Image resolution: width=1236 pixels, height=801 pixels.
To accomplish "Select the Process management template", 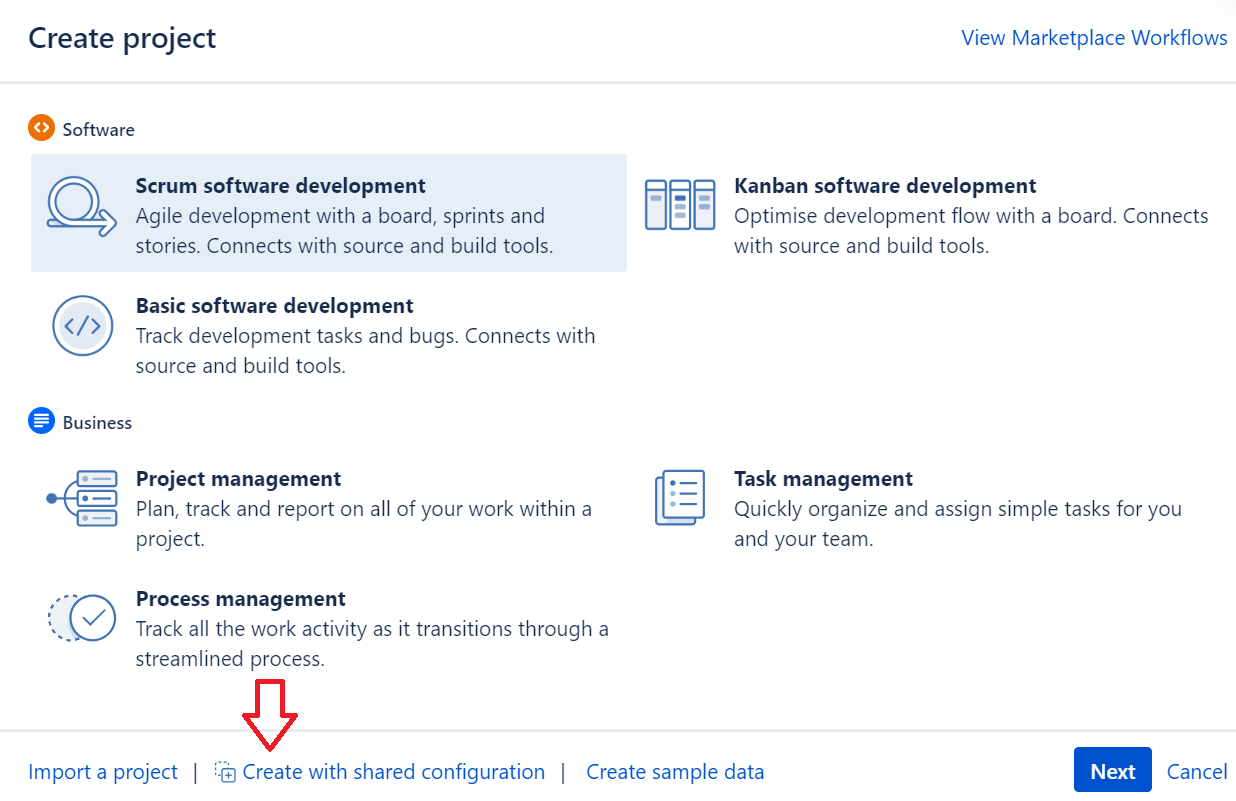I will click(x=240, y=599).
